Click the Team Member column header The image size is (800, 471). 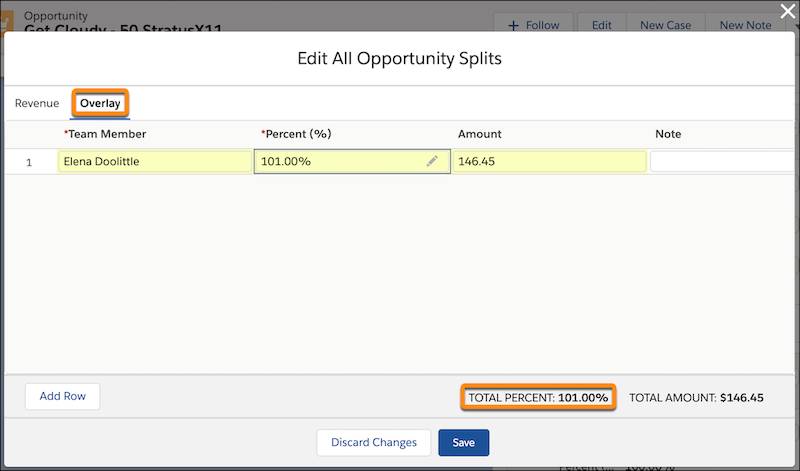point(105,134)
